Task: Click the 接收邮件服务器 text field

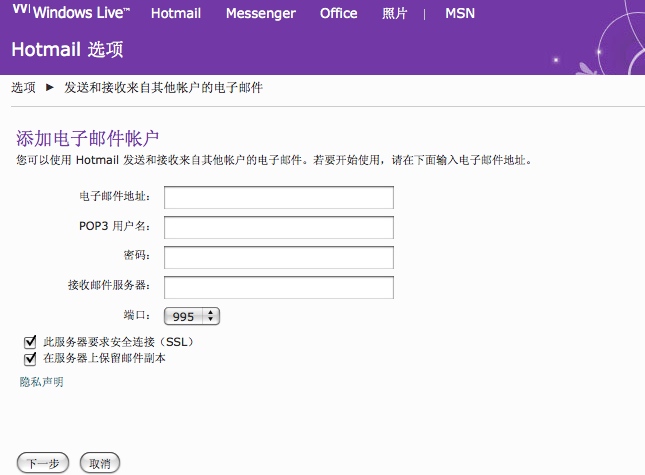Action: [279, 287]
